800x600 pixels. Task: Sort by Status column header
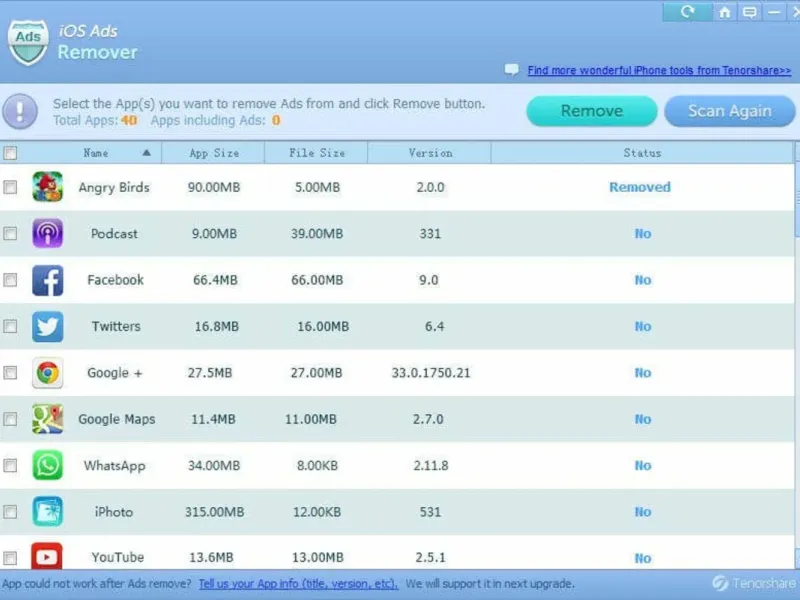642,153
